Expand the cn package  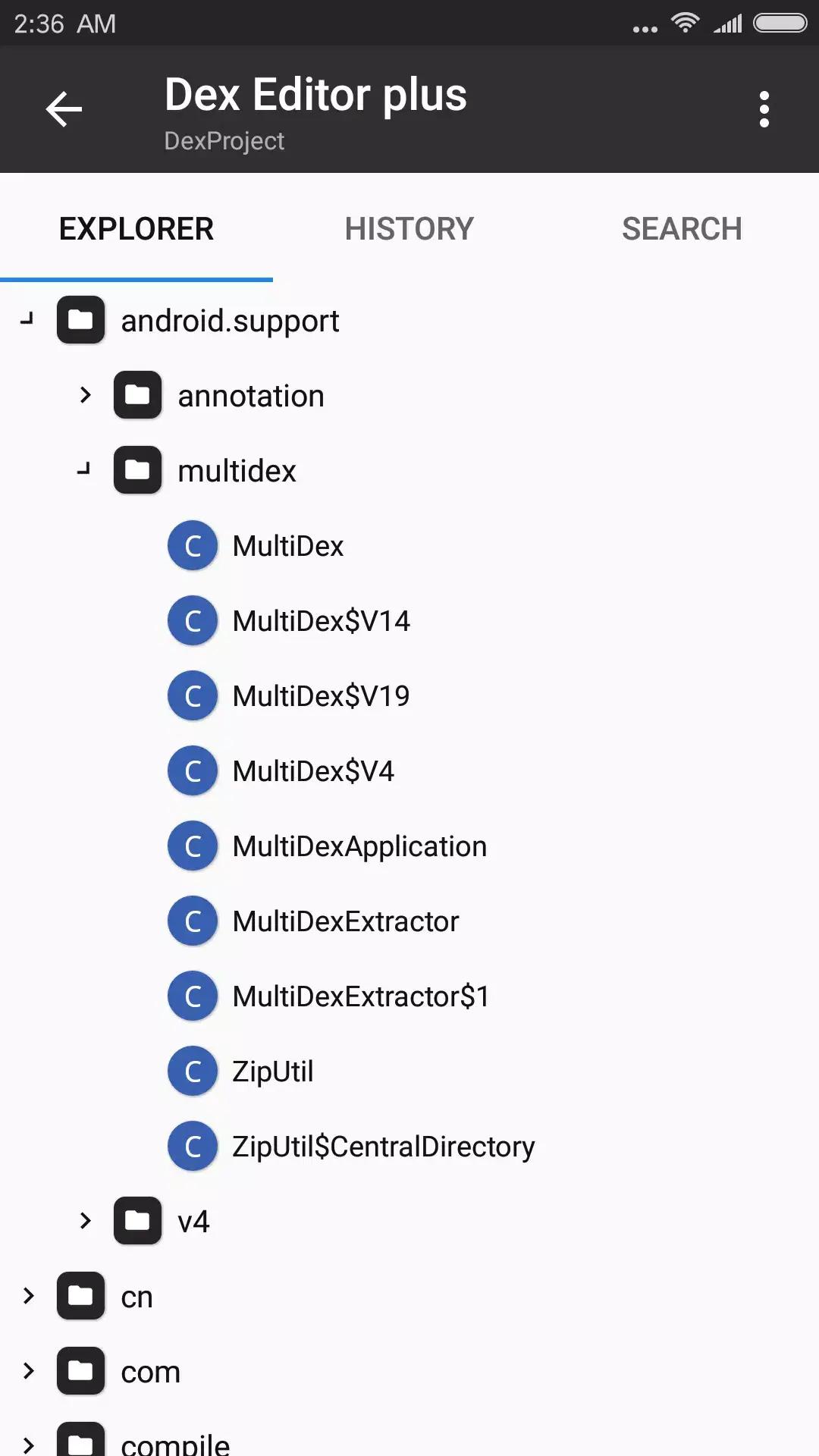coord(29,1295)
